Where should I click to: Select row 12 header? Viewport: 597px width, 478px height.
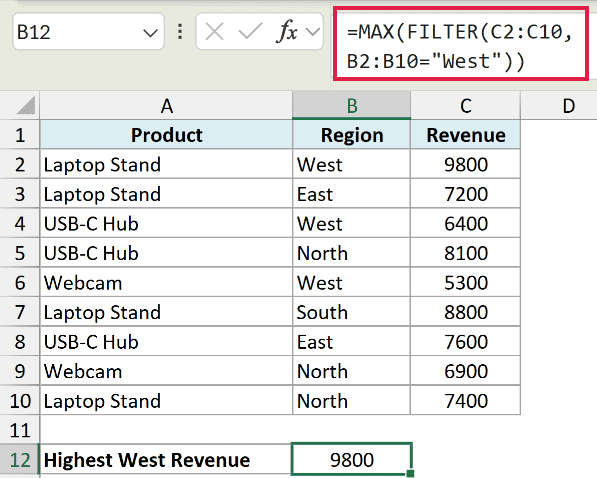[x=20, y=460]
